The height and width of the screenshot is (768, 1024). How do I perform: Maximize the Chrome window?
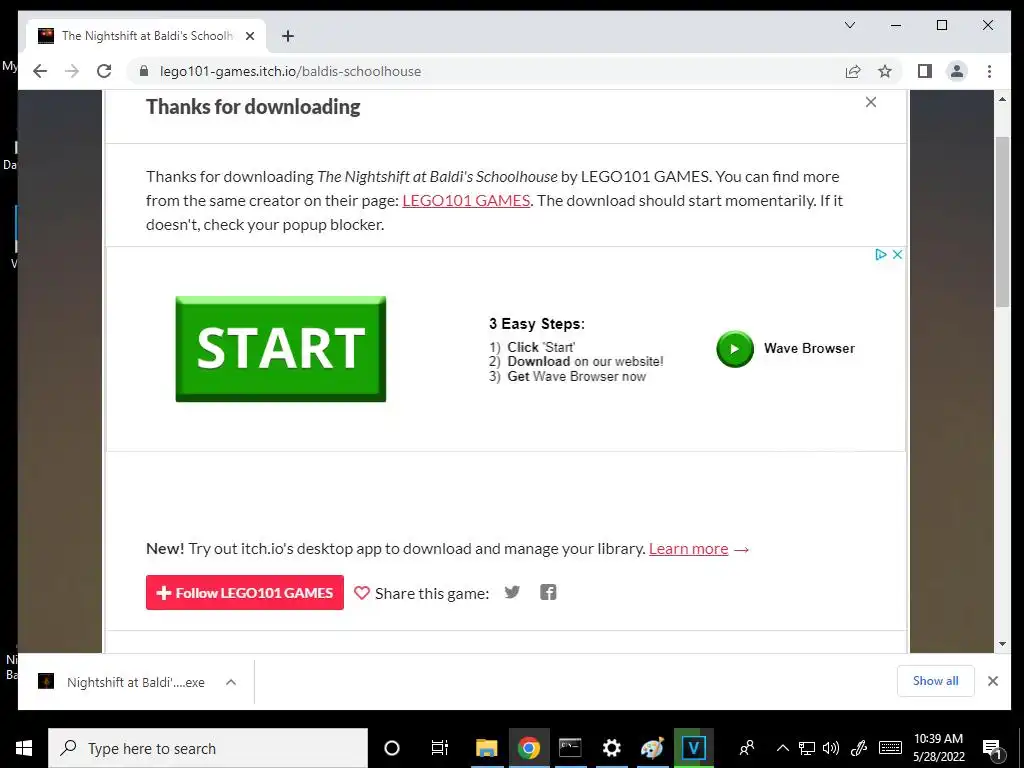point(942,25)
